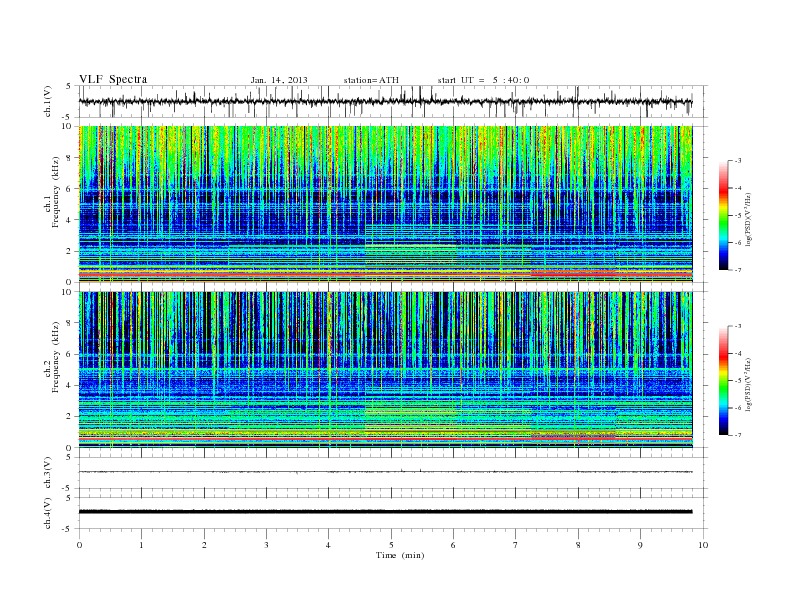The height and width of the screenshot is (612, 792).
Task: Click time-axis tick label "0" at bottom
Action: point(79,545)
